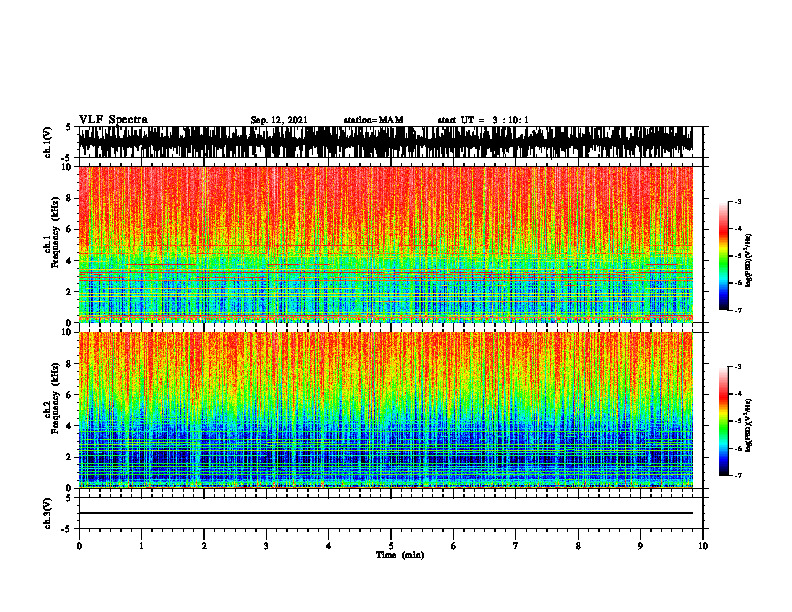Viewport: 792px width, 612px height.
Task: Click the "3" tick on the Time axis
Action: click(266, 546)
